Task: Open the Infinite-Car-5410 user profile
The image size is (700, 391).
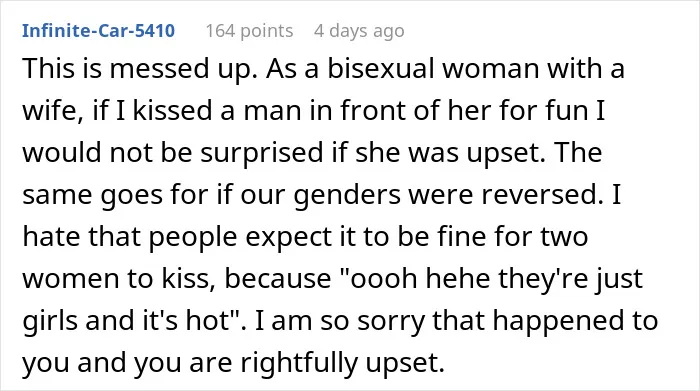Action: [98, 31]
